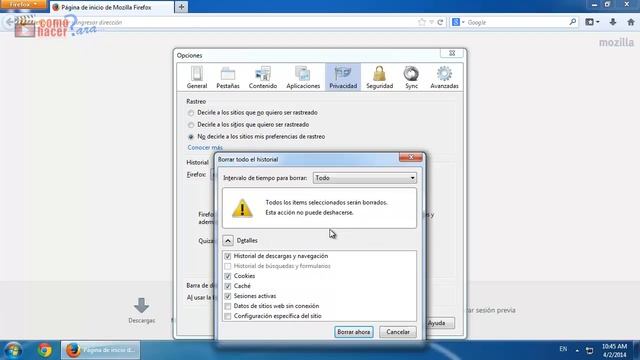Click the EN language indicator
Screen dimensions: 640x360
[563, 349]
